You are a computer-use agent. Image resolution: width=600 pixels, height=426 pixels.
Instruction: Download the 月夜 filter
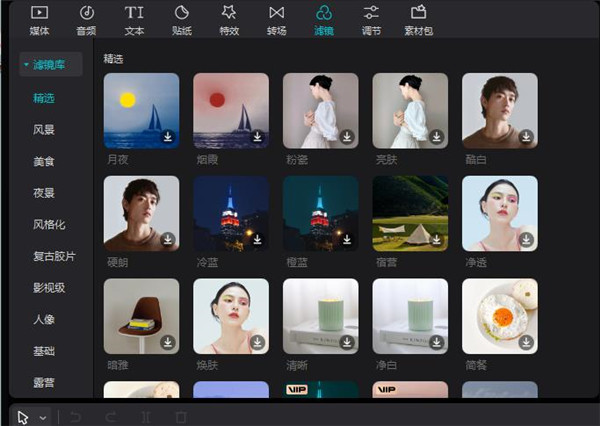(168, 136)
